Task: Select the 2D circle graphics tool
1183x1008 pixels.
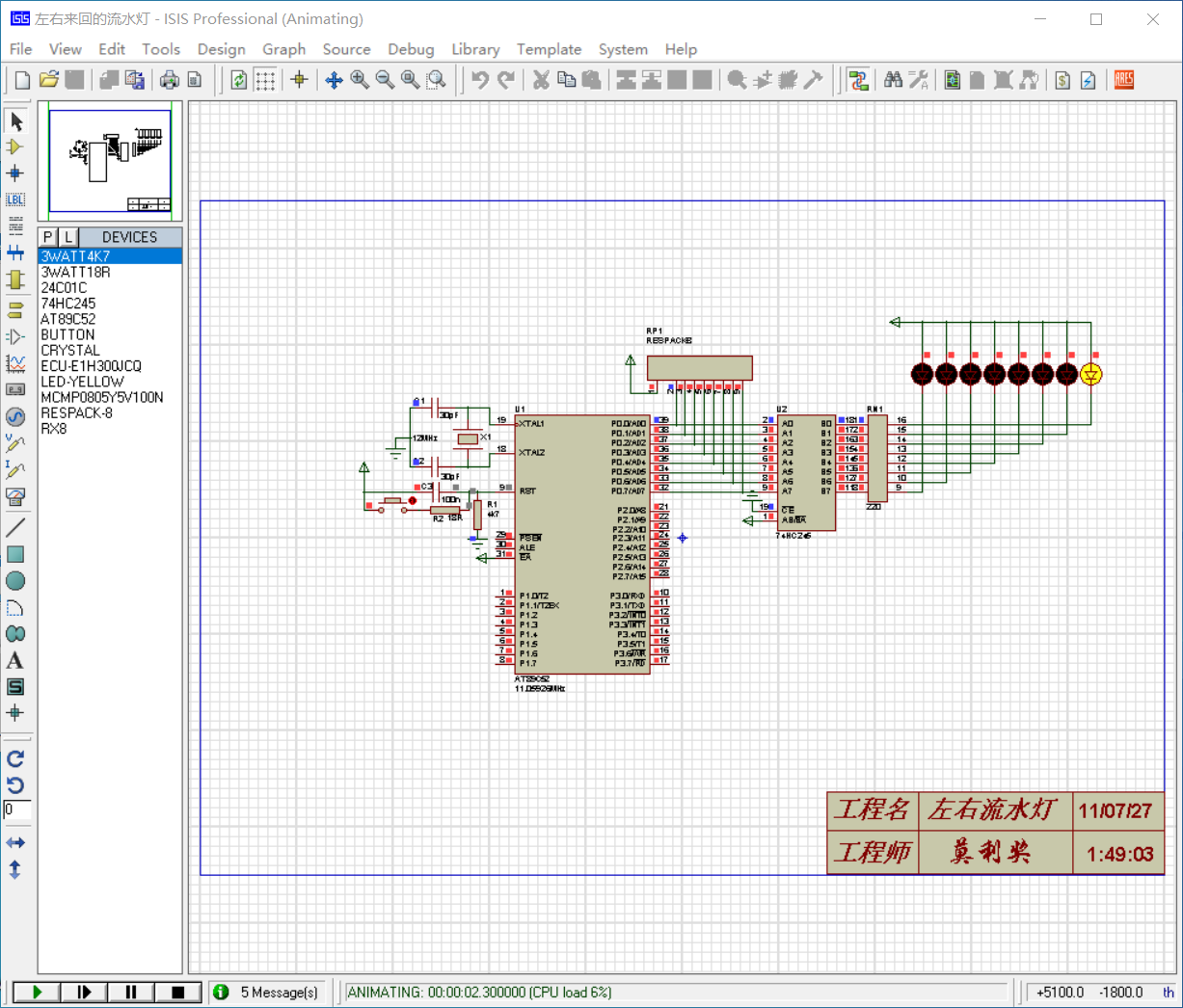Action: 15,581
